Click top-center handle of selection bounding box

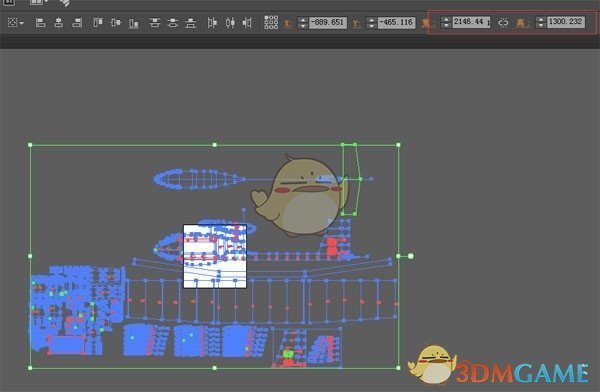click(215, 145)
